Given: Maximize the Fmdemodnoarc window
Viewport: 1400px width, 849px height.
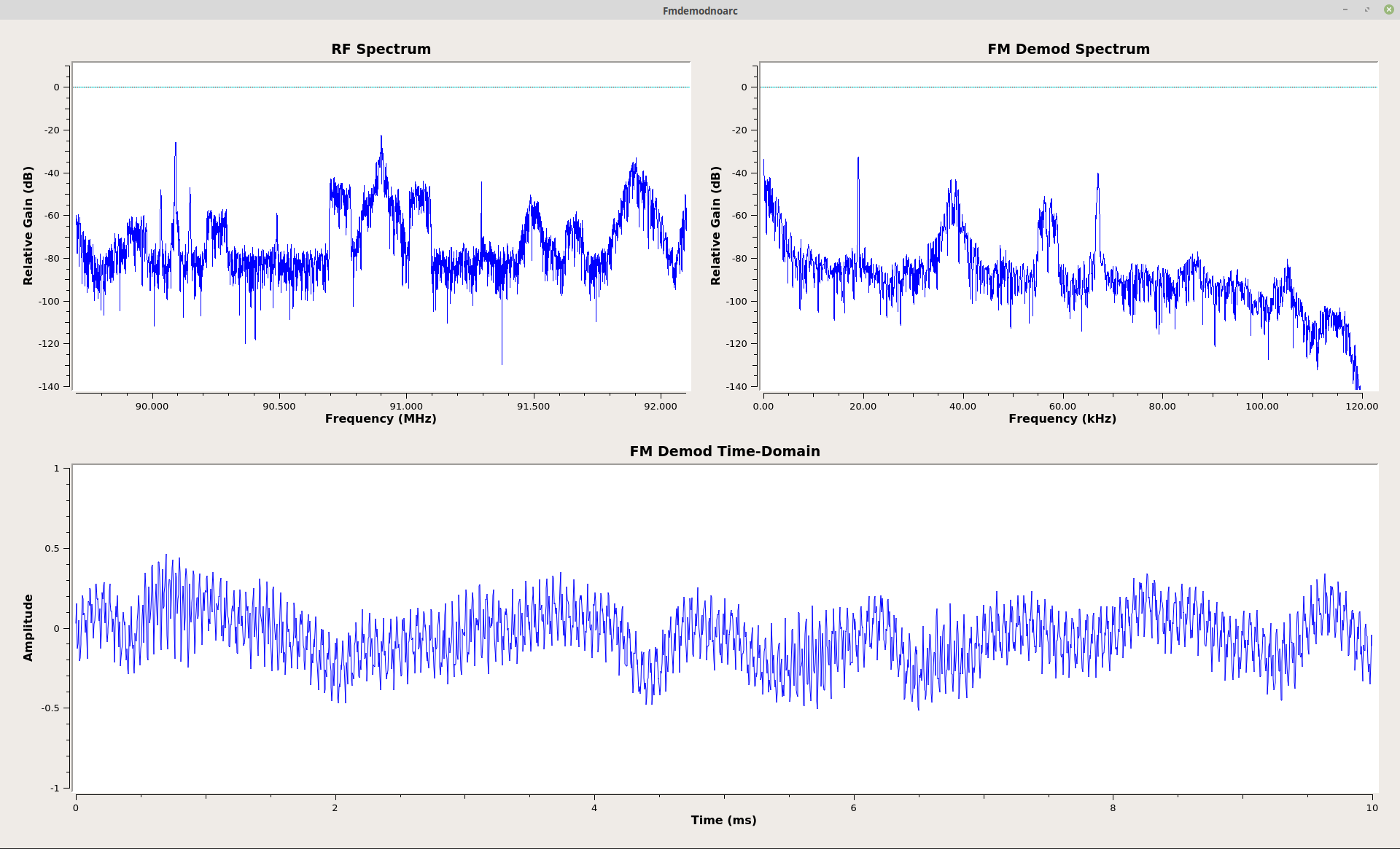Looking at the screenshot, I should pos(1367,9).
